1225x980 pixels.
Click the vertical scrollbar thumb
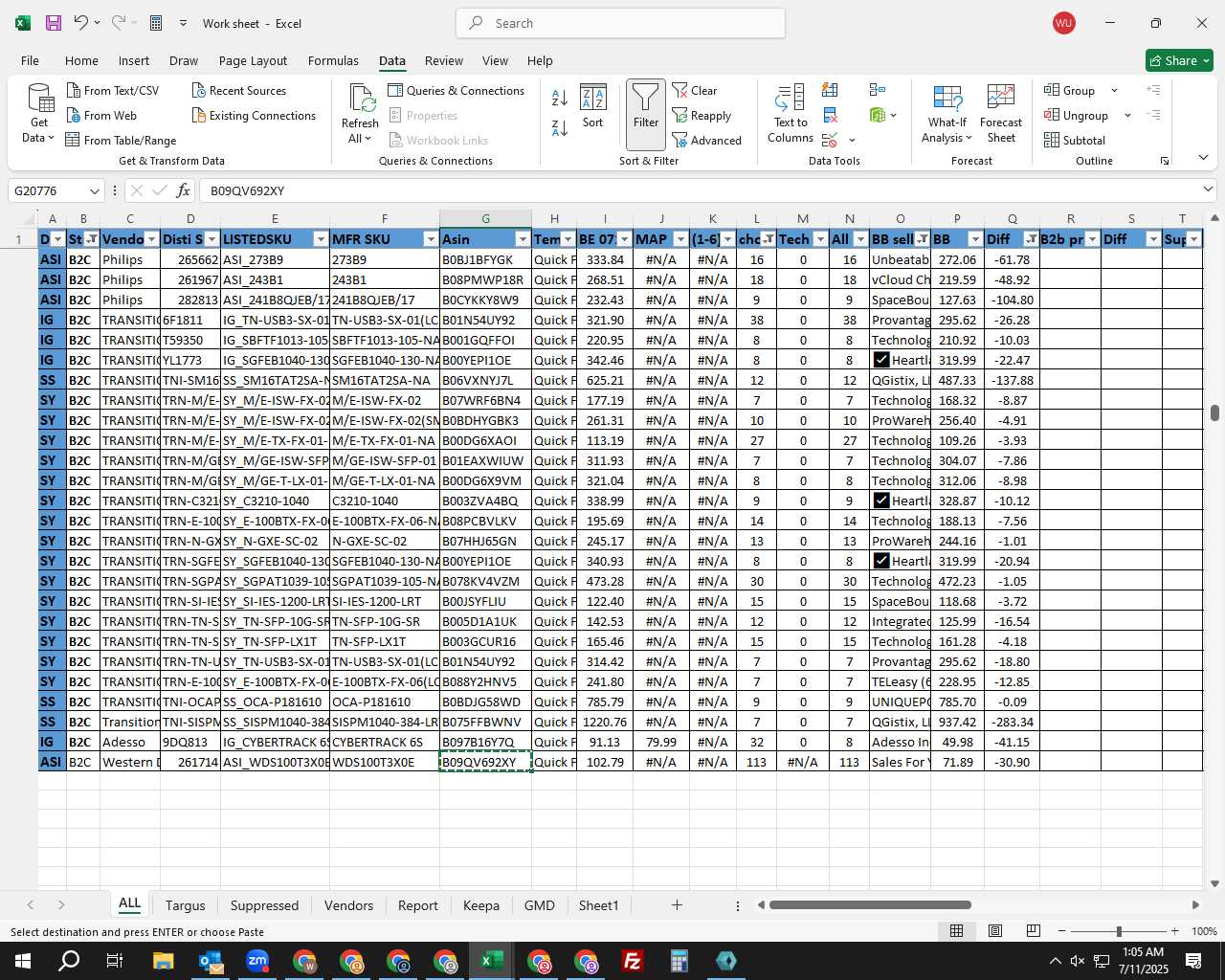click(1214, 412)
